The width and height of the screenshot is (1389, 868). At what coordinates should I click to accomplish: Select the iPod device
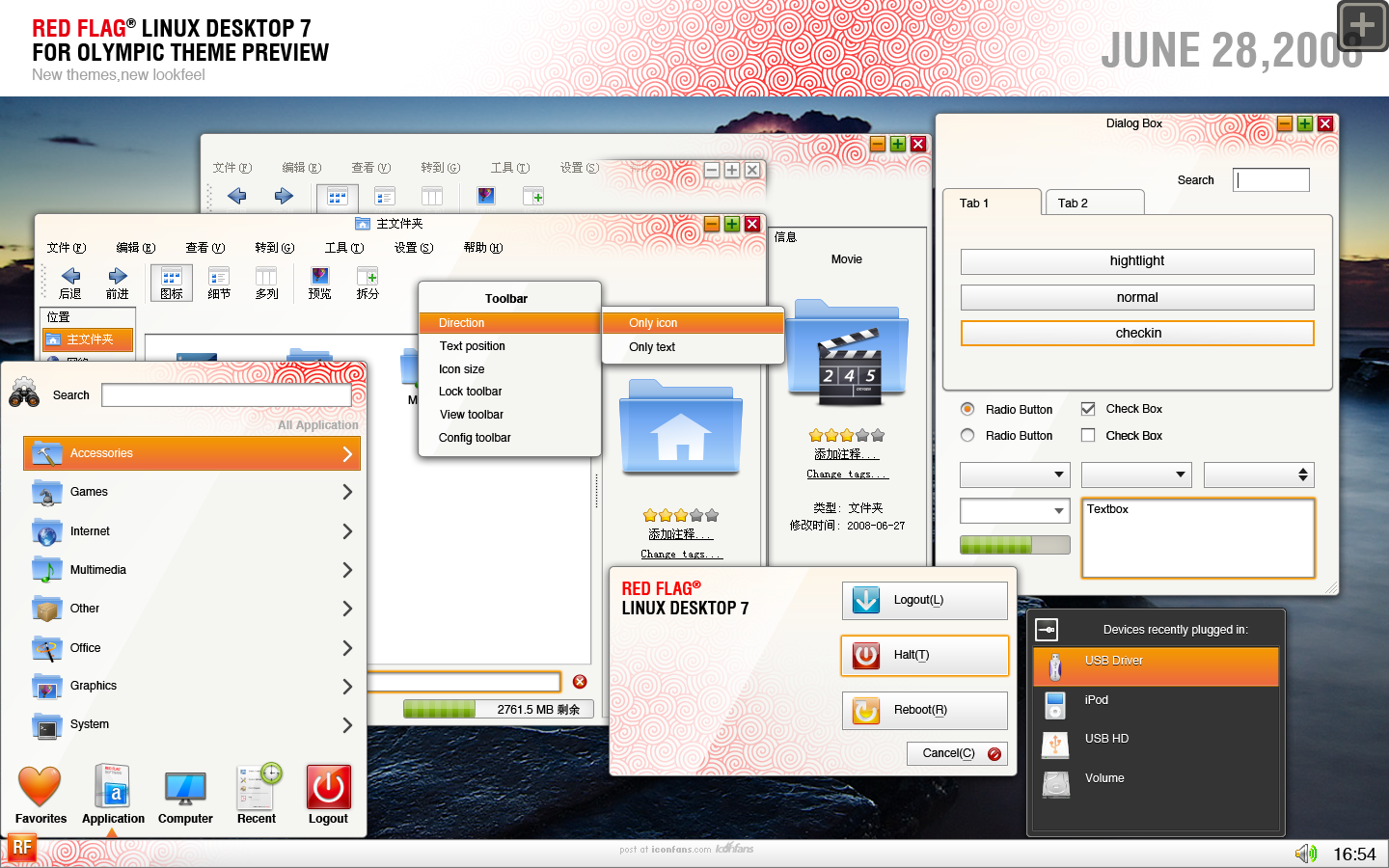[1156, 705]
